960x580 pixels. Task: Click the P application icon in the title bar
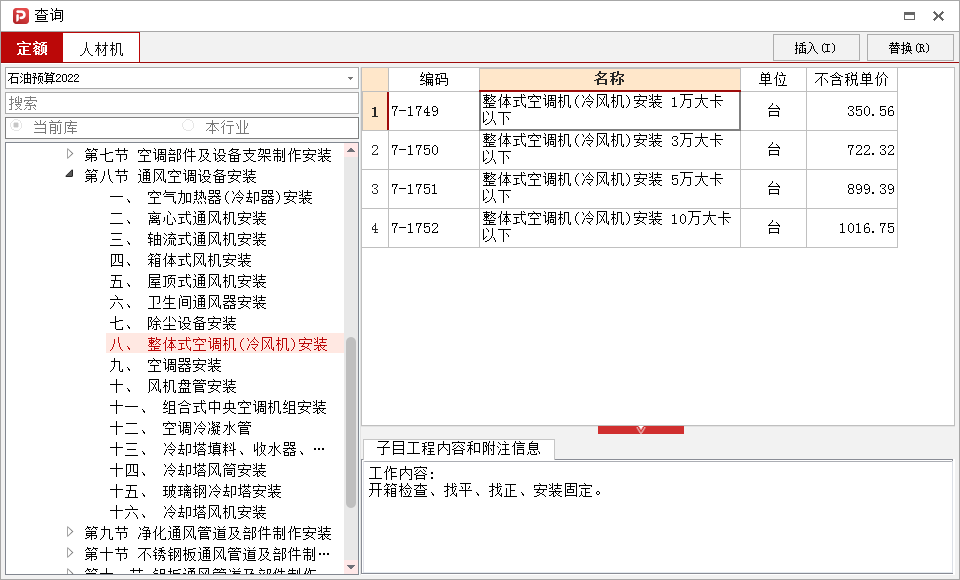point(19,15)
